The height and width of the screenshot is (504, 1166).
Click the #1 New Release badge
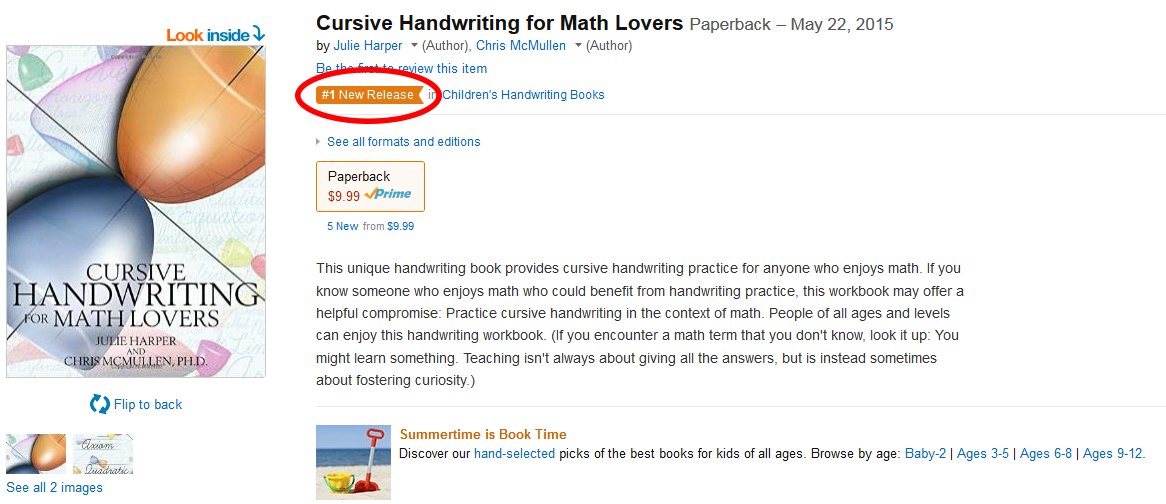pyautogui.click(x=367, y=95)
